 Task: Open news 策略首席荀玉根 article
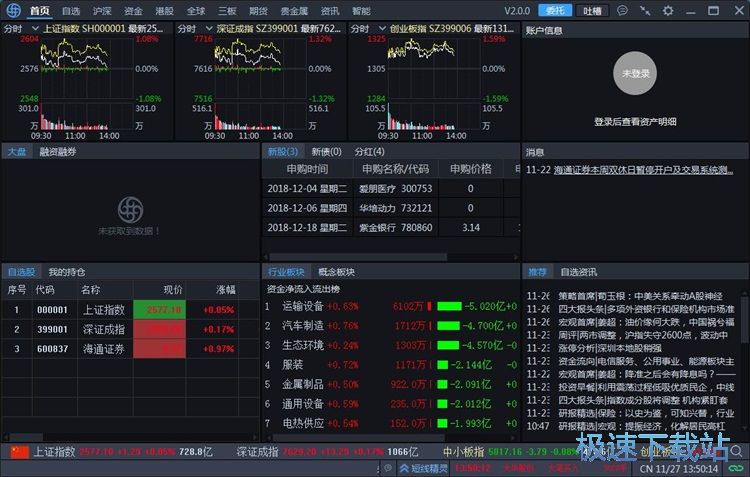pyautogui.click(x=640, y=296)
